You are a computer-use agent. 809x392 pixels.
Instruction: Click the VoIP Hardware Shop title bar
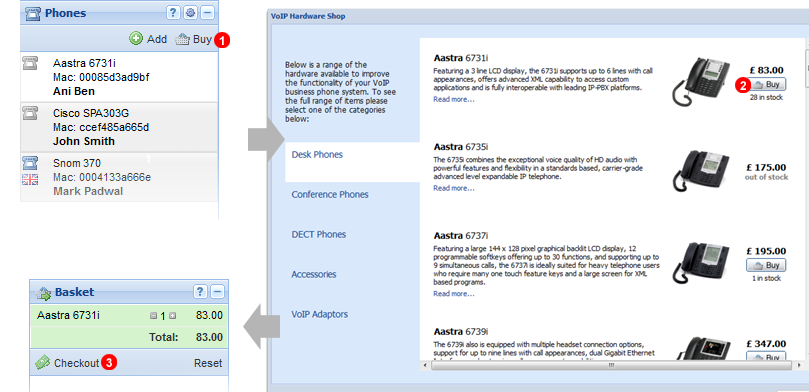(x=538, y=16)
